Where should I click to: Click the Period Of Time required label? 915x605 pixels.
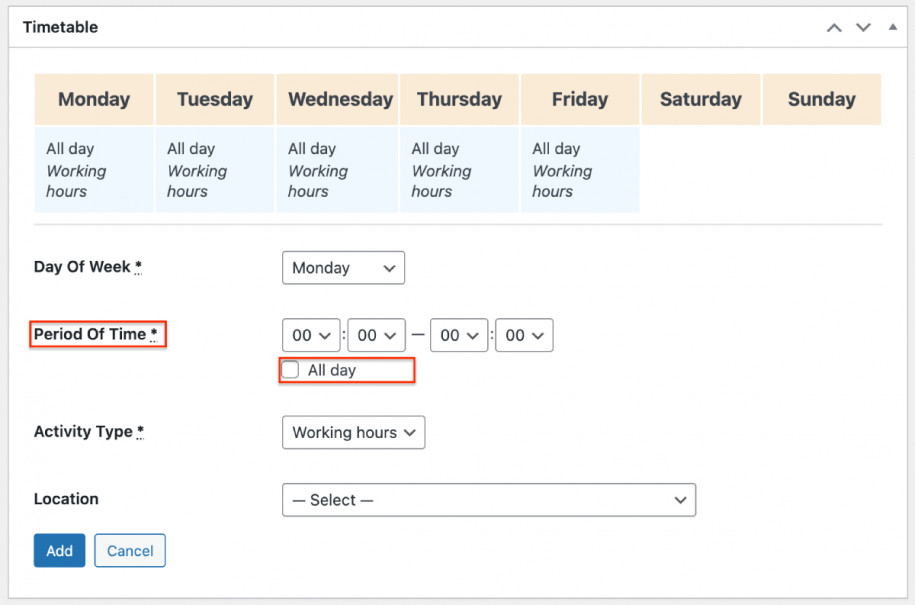(97, 334)
